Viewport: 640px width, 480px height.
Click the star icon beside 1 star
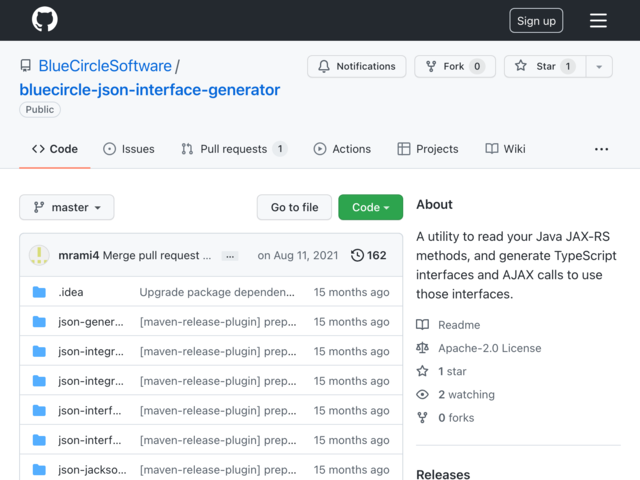422,371
